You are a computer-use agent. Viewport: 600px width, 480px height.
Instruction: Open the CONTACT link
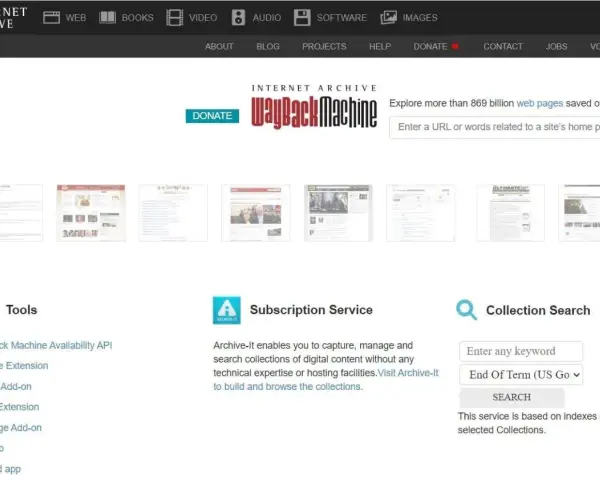503,47
